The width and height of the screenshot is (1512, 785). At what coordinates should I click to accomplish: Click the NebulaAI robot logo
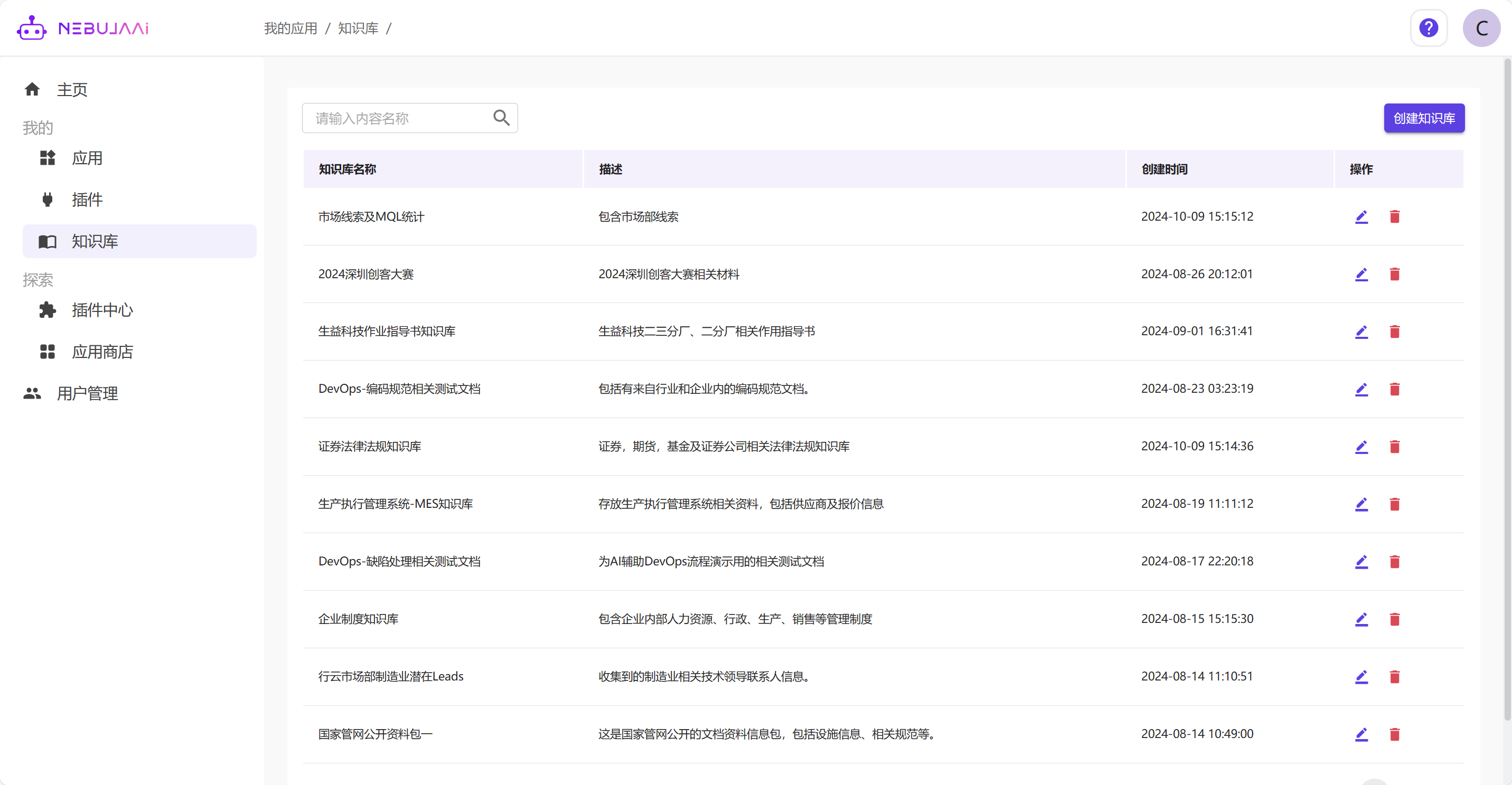pos(31,27)
